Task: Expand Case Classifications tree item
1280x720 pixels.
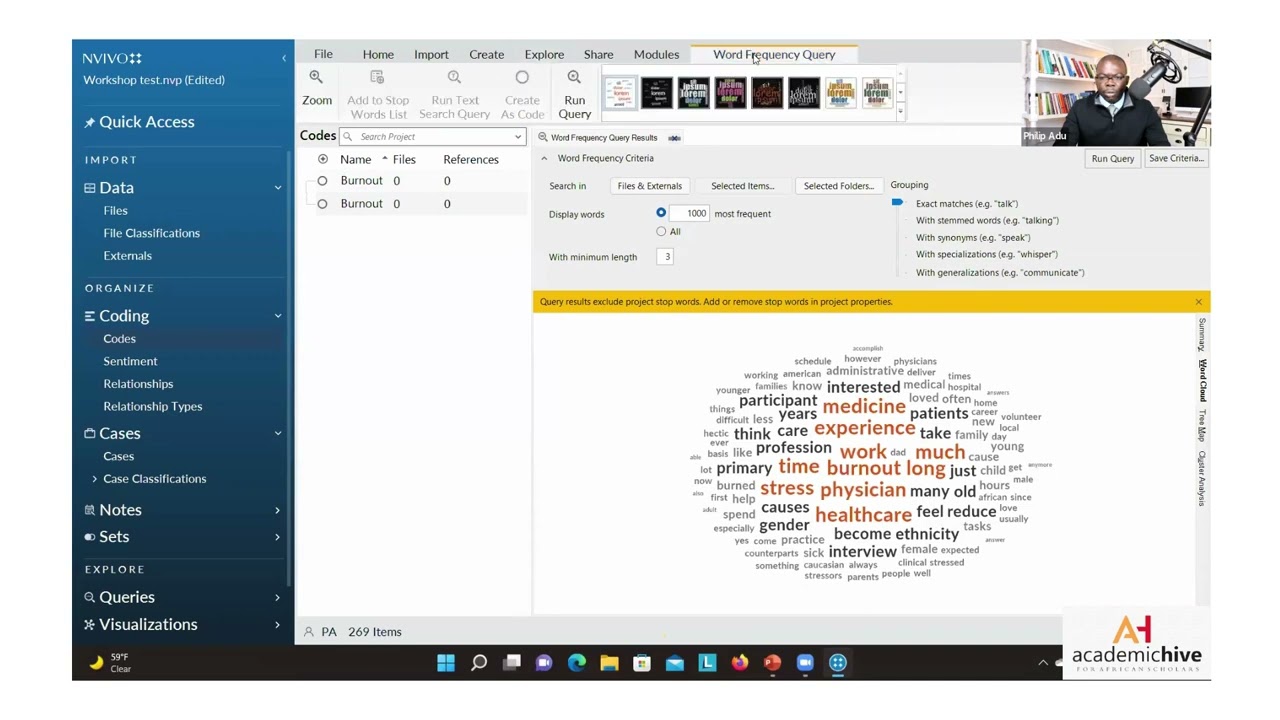Action: [x=95, y=479]
